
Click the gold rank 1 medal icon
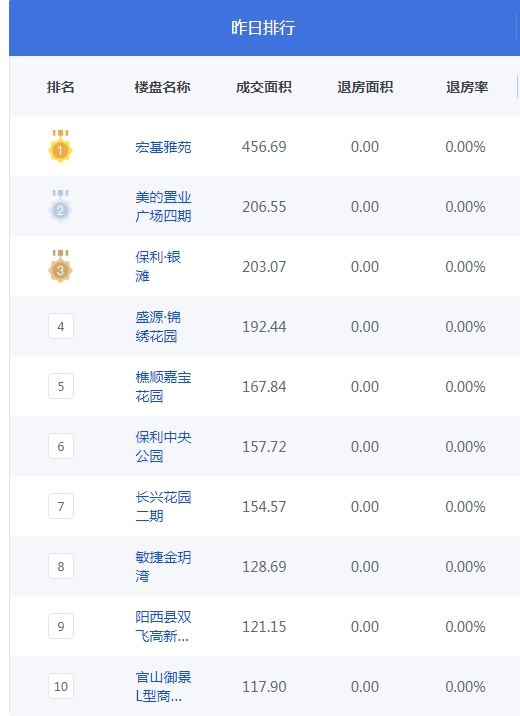(60, 146)
